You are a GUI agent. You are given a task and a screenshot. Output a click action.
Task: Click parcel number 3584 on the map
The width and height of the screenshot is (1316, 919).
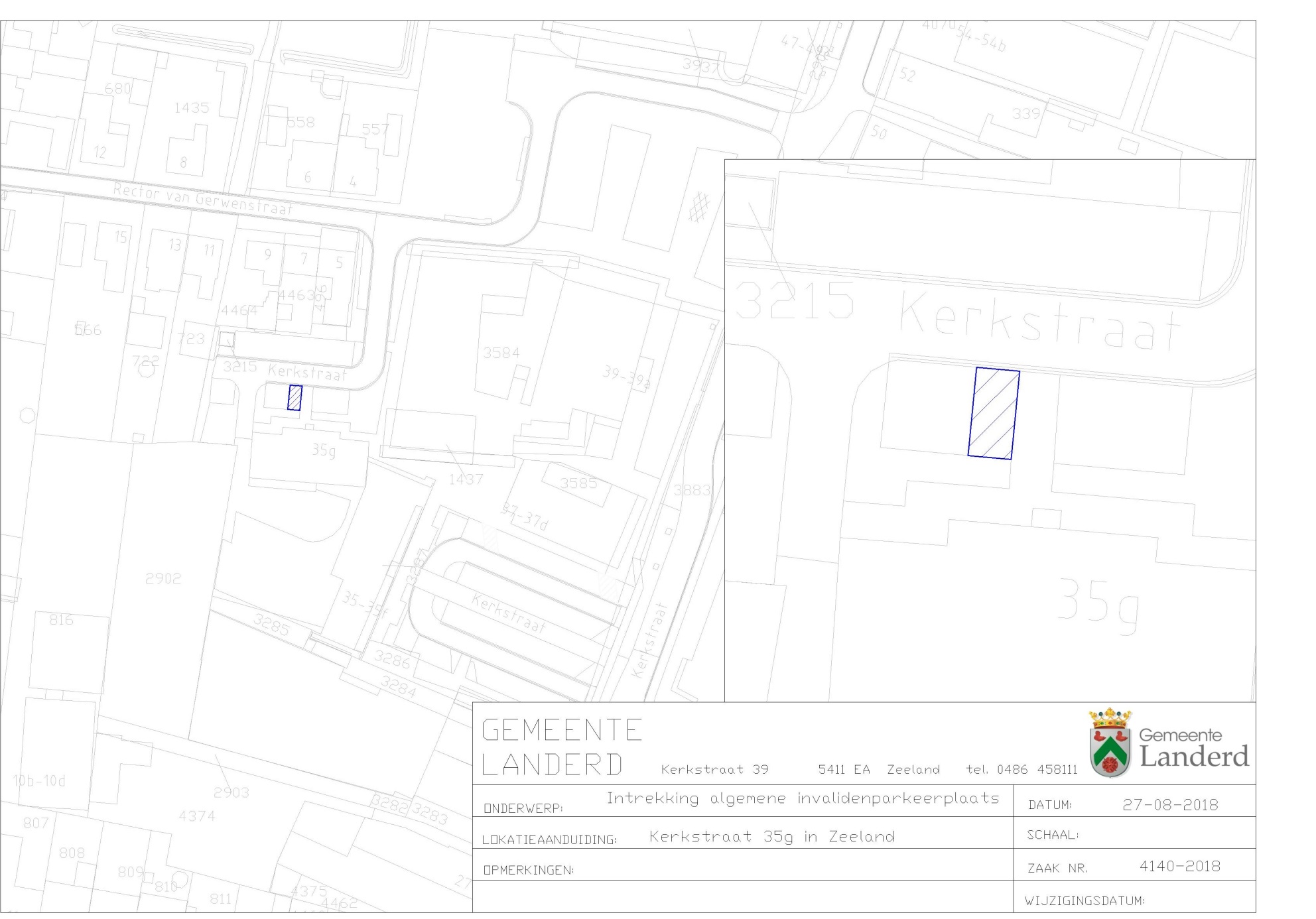[501, 353]
